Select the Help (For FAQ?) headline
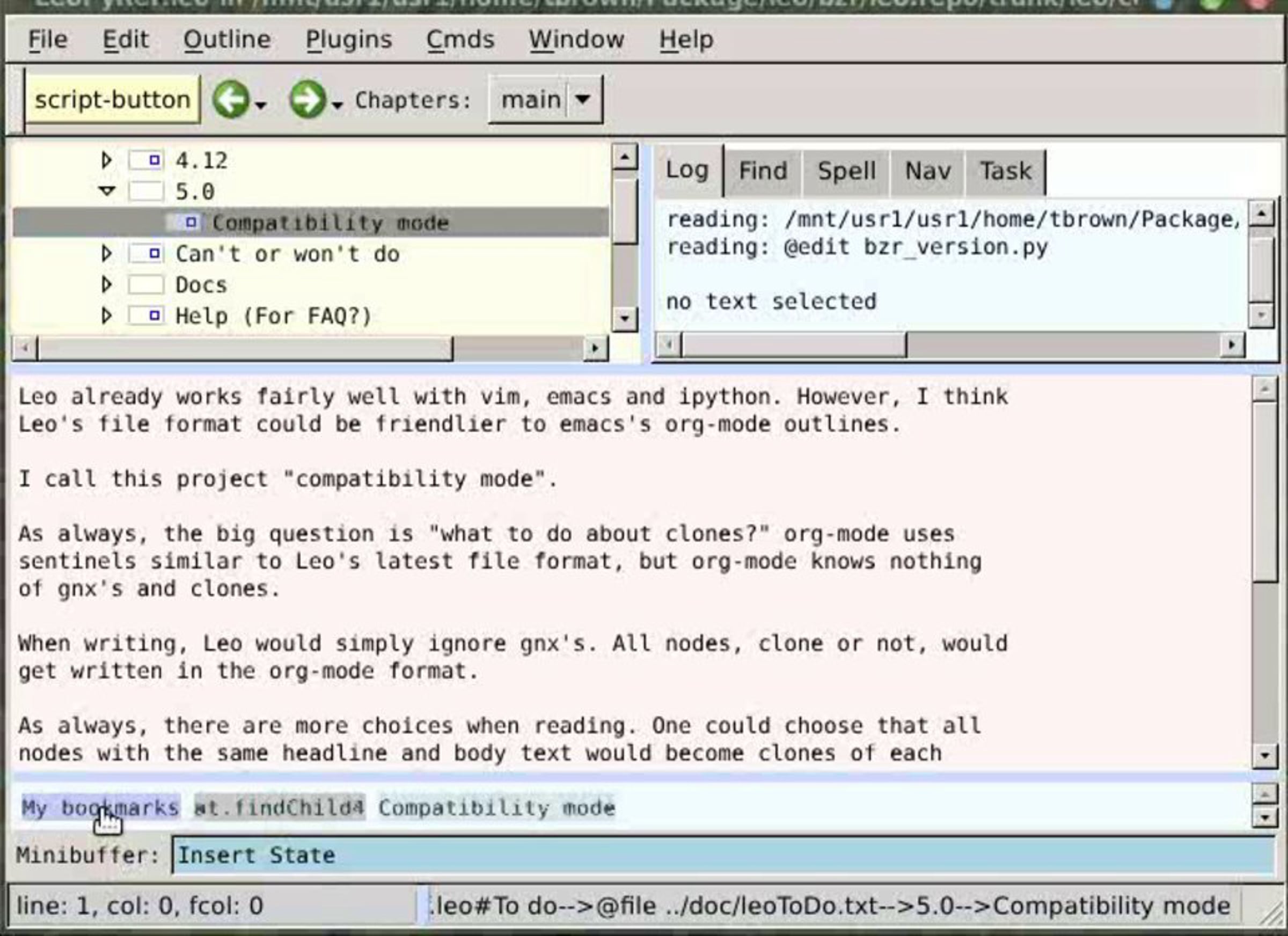Viewport: 1288px width, 936px height. tap(273, 315)
